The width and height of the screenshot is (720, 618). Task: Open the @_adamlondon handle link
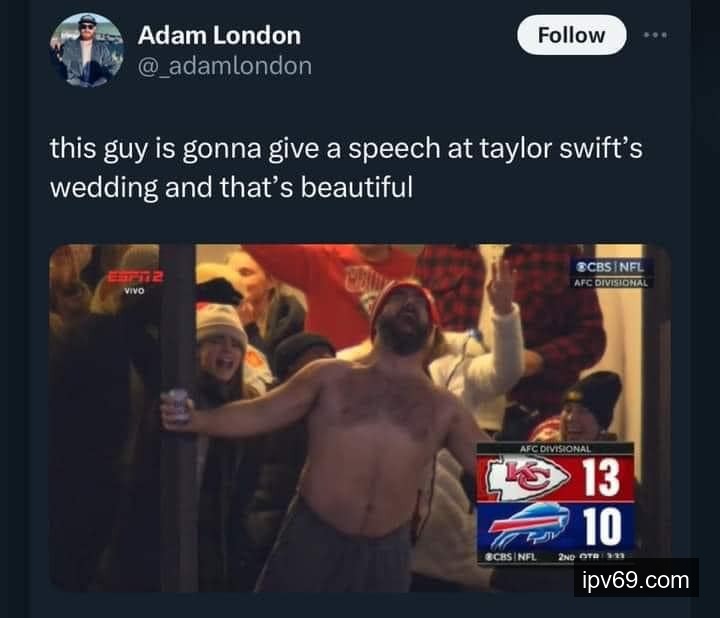225,66
